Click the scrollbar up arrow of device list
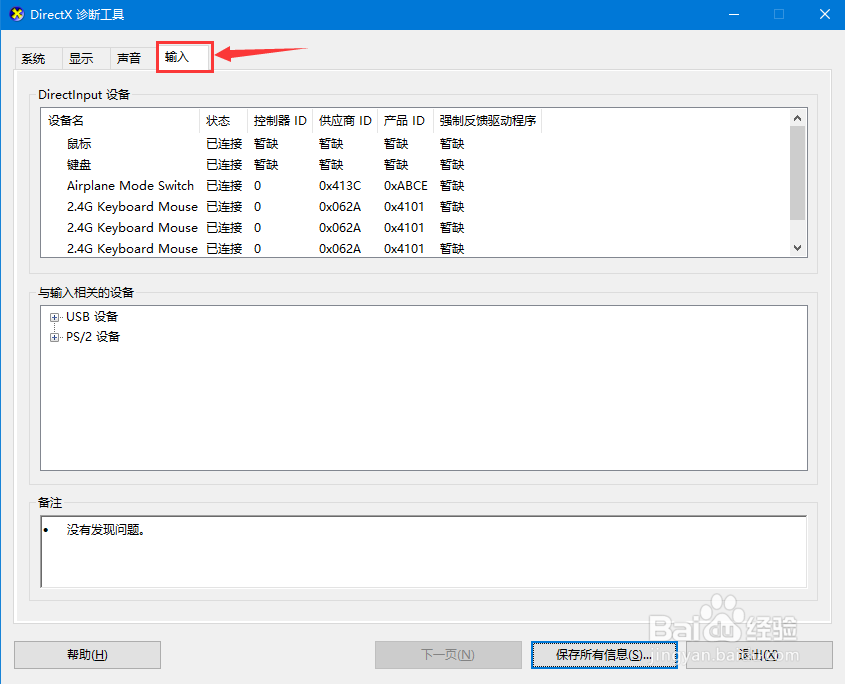 (797, 117)
